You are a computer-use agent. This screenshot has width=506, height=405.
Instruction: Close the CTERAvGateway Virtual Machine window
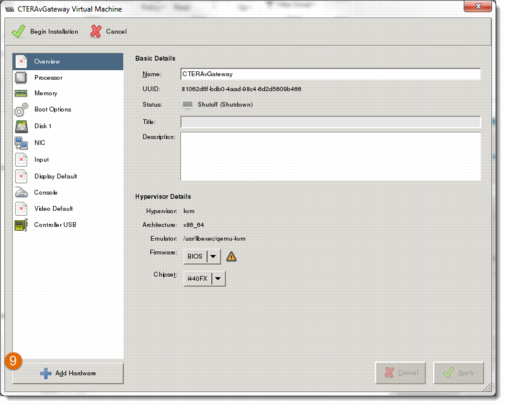(x=478, y=6)
